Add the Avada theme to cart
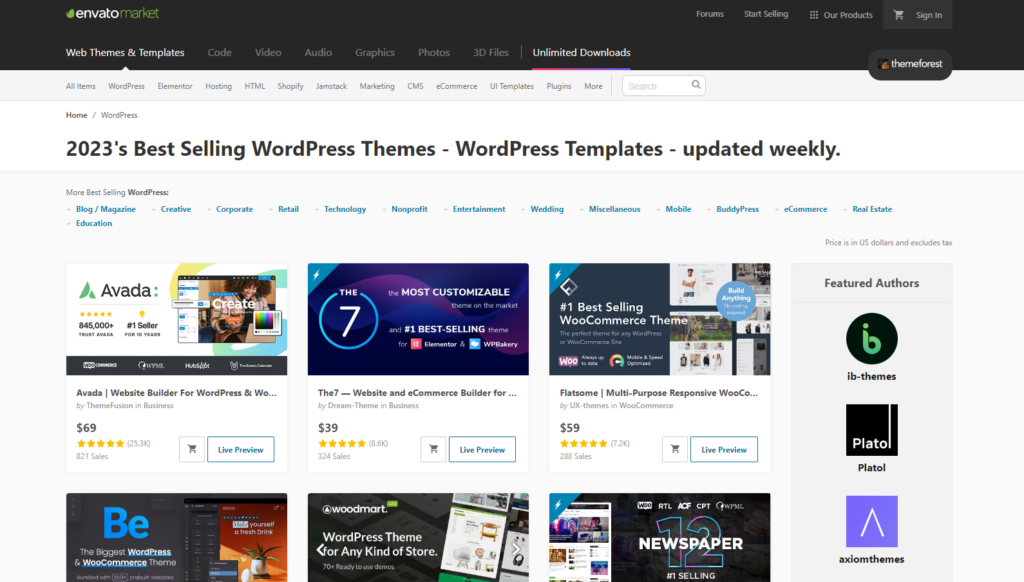1024x582 pixels. [x=191, y=449]
